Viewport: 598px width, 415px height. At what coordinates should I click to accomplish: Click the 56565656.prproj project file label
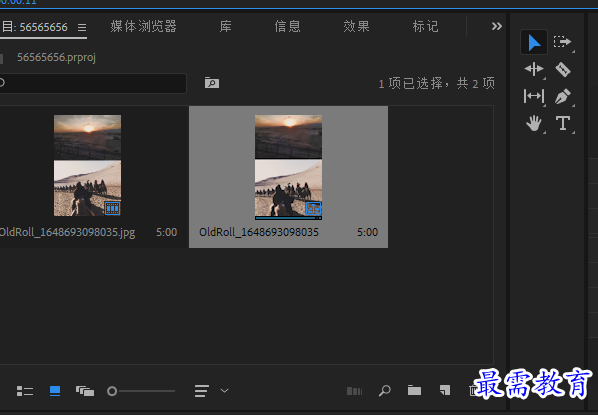(56, 57)
